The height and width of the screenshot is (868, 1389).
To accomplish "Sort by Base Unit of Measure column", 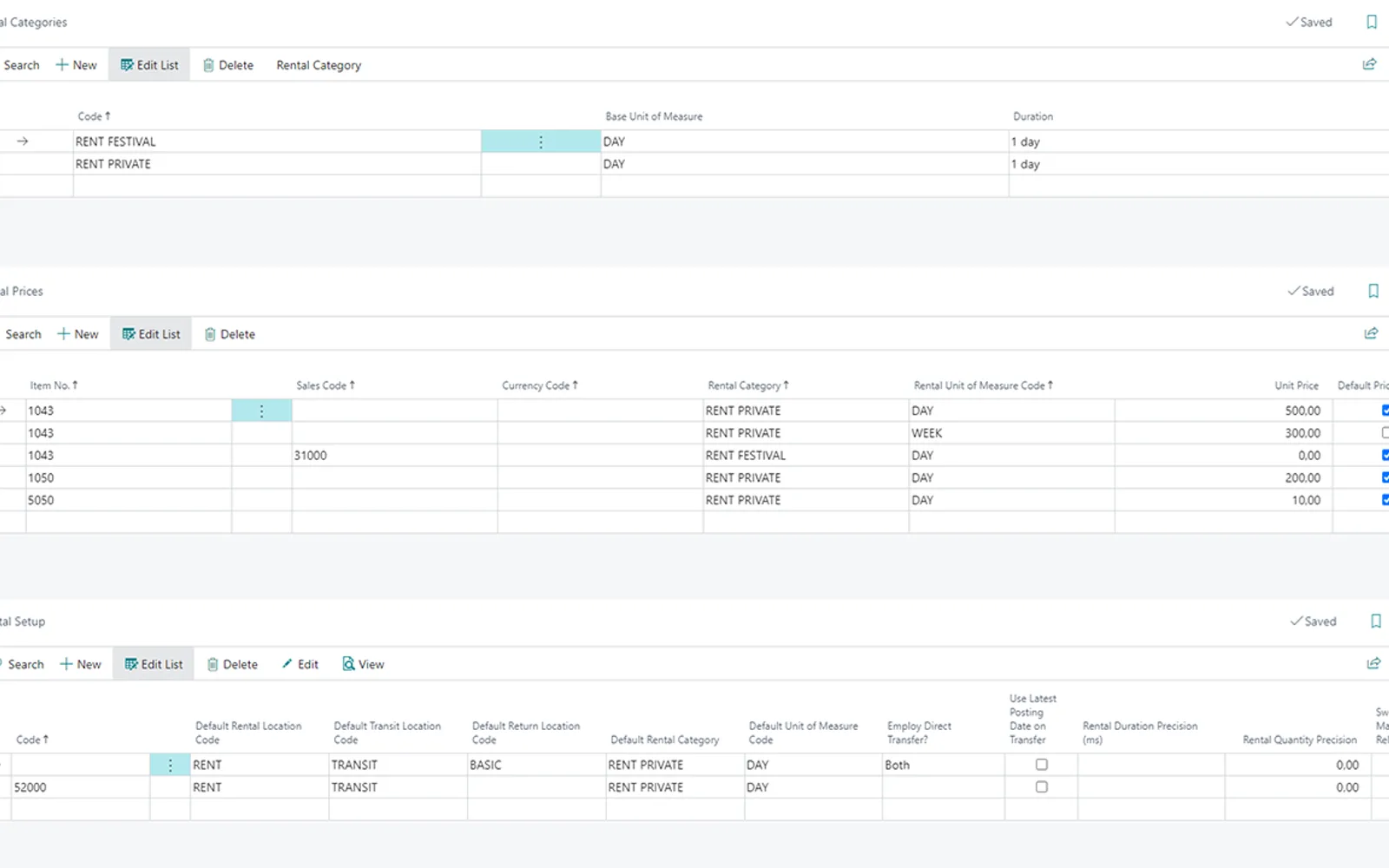I will 654,116.
